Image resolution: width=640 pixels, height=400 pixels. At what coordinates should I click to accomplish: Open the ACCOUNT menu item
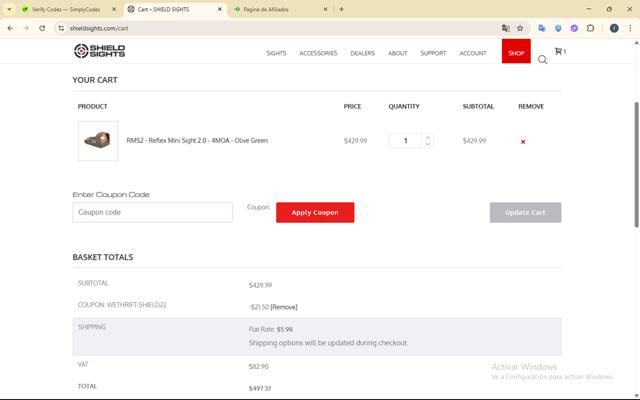473,53
